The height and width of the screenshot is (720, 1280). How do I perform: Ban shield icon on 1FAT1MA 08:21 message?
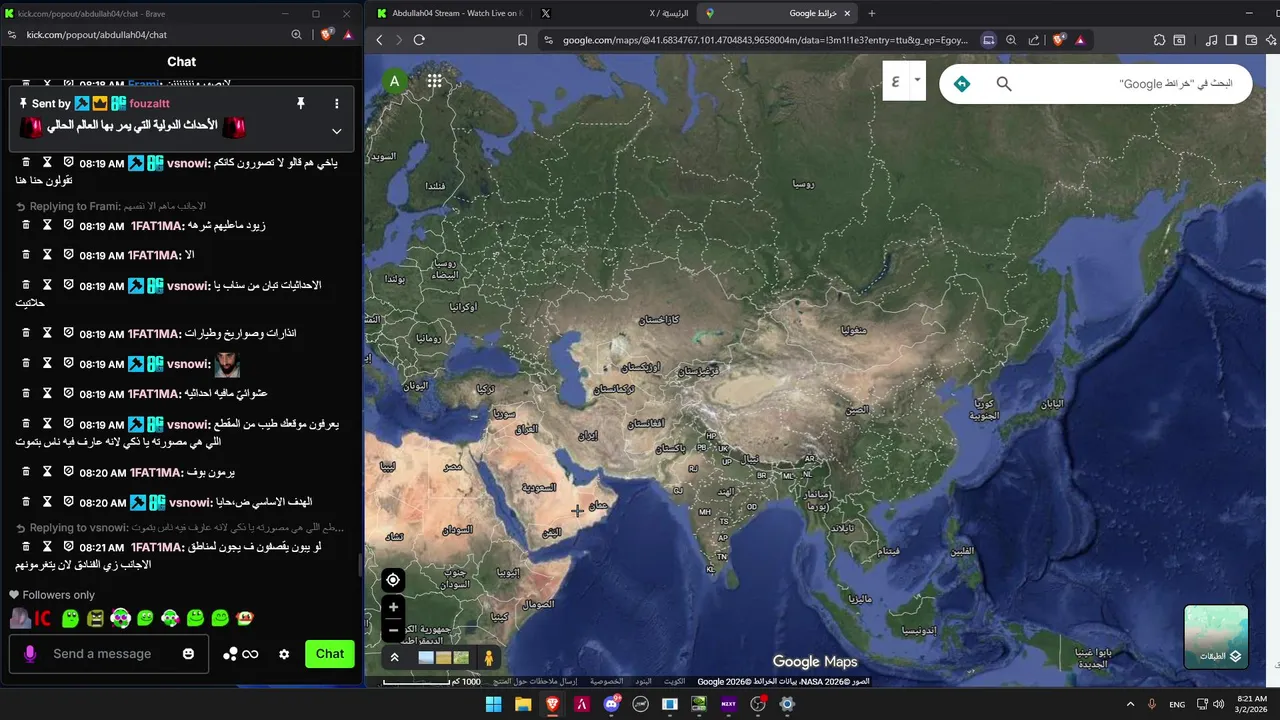69,546
